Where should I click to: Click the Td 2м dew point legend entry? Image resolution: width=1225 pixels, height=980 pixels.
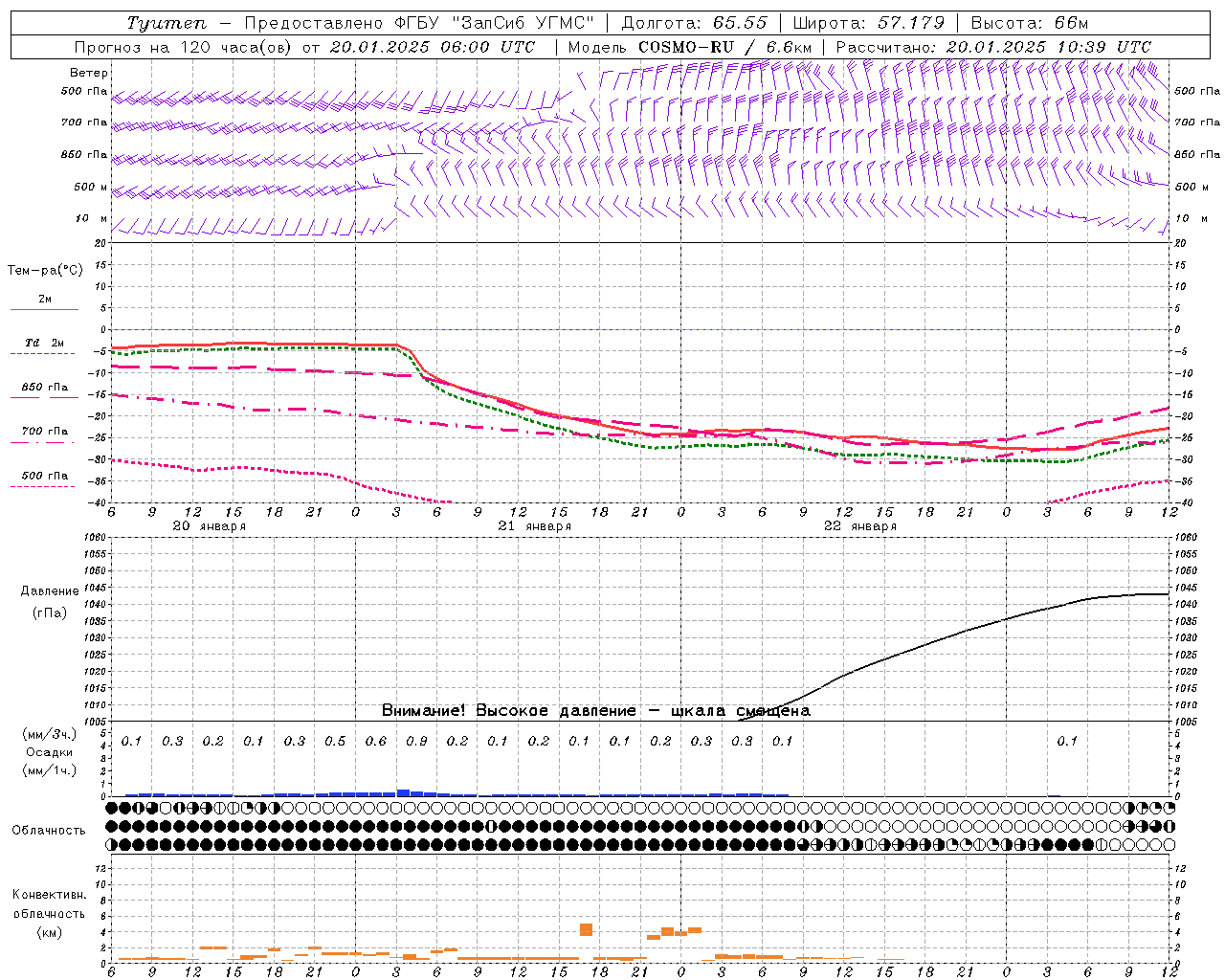point(44,343)
